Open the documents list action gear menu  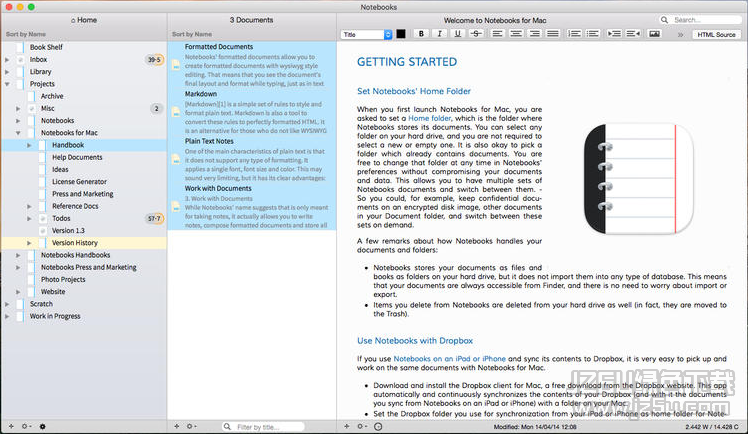[x=191, y=426]
